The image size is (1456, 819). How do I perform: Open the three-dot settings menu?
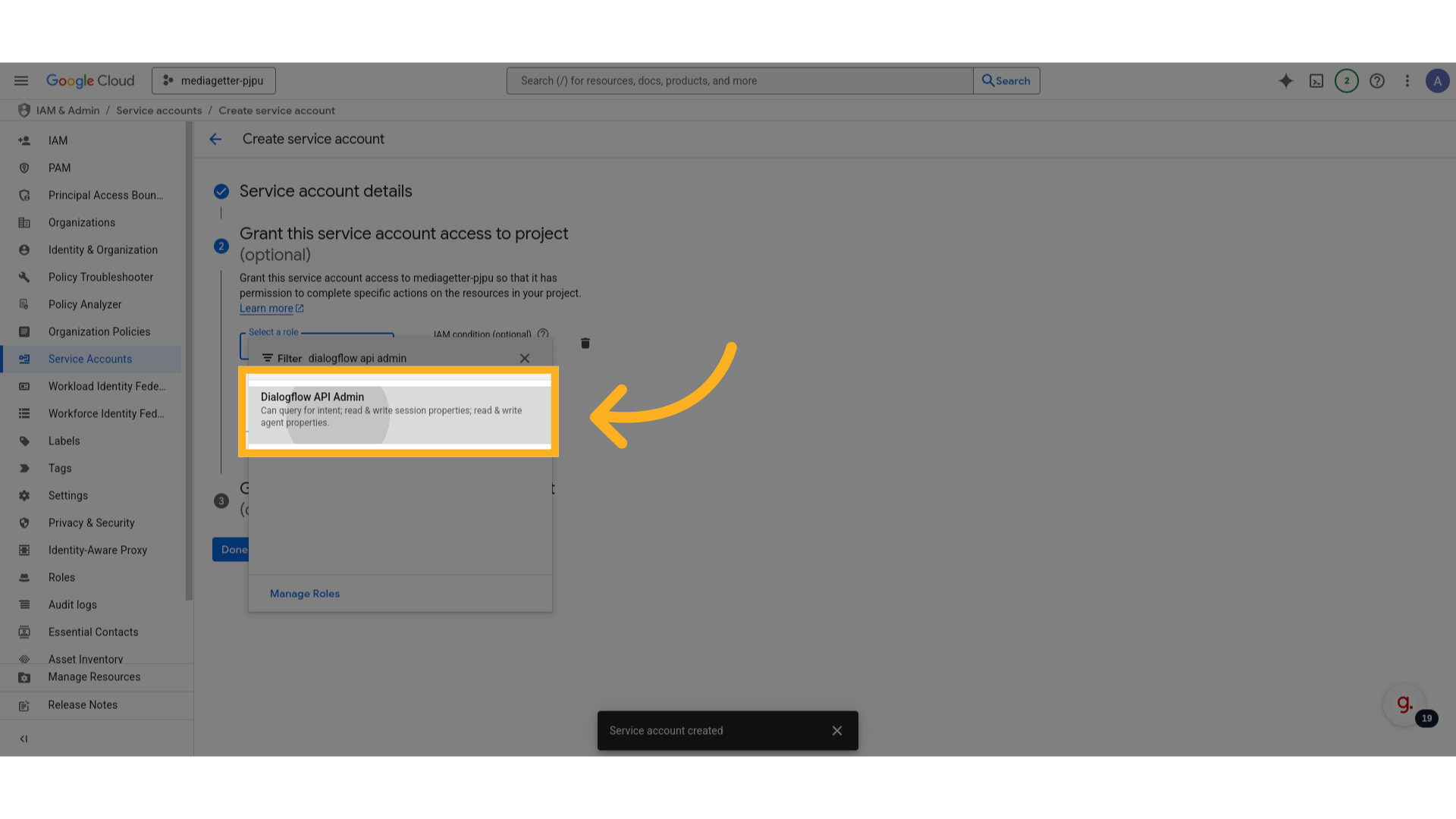[1407, 80]
